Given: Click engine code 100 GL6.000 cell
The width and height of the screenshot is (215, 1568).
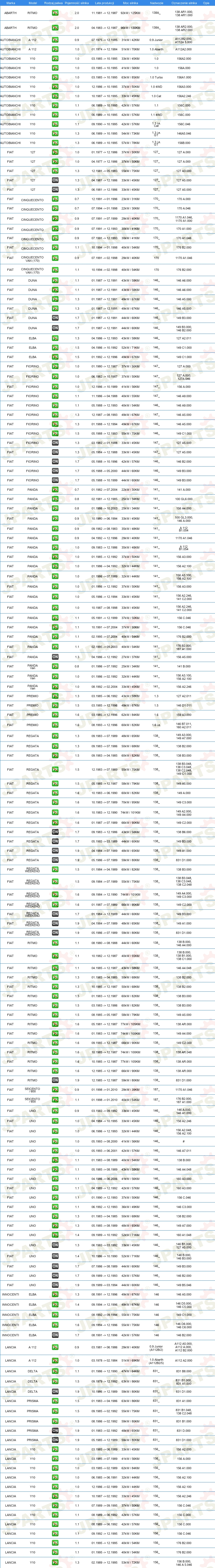Looking at the screenshot, I should click(184, 499).
